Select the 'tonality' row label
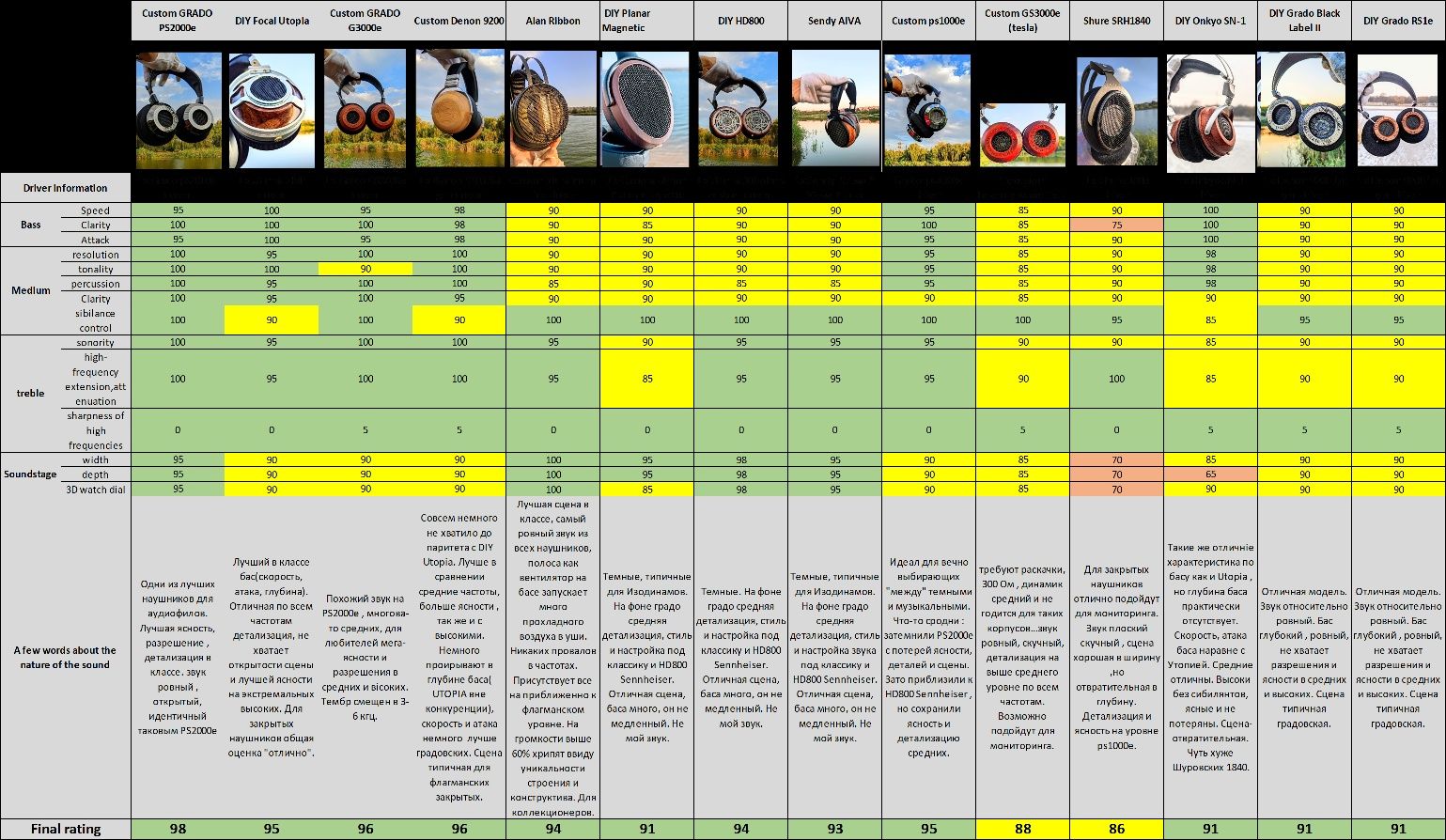This screenshot has height=840, width=1446. point(96,269)
